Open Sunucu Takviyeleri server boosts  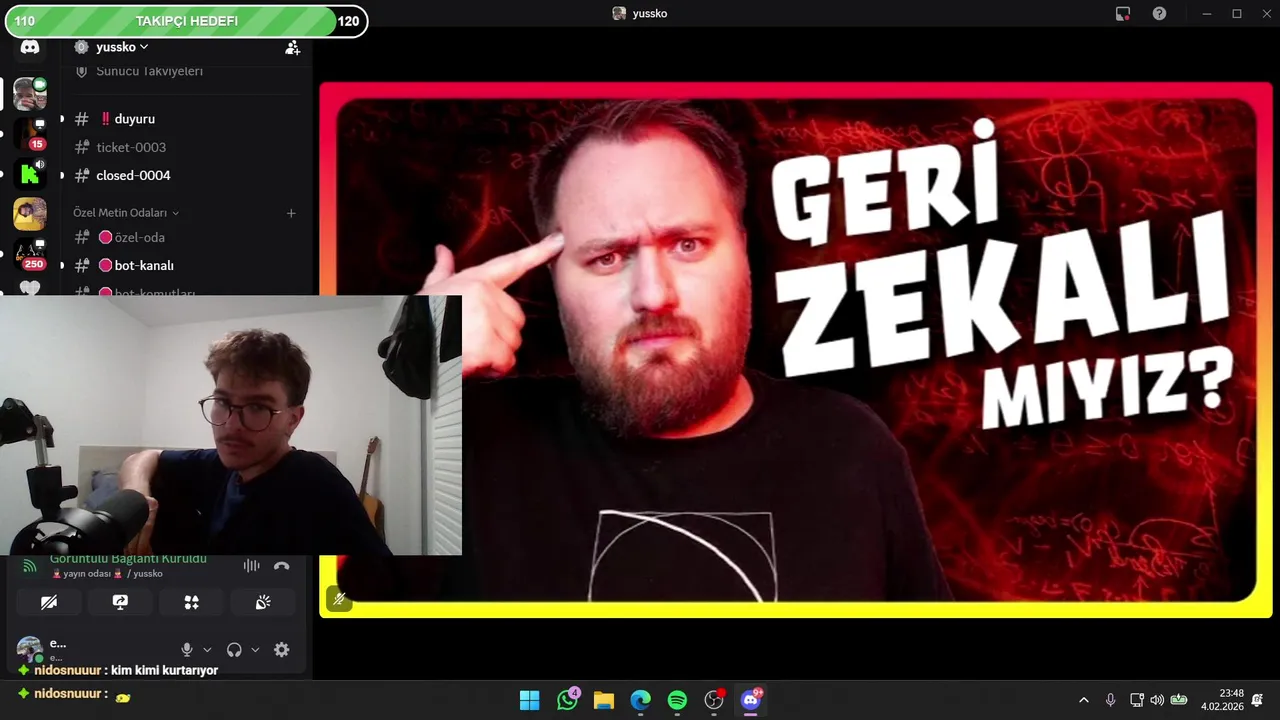pyautogui.click(x=149, y=71)
